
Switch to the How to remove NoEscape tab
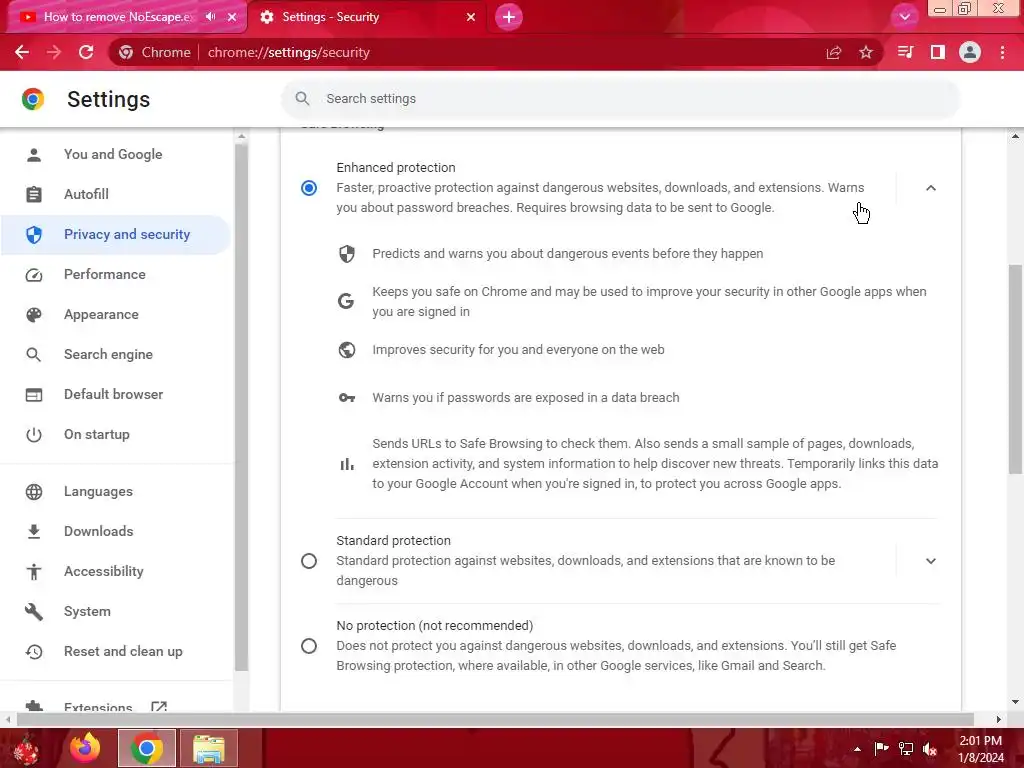tap(116, 17)
